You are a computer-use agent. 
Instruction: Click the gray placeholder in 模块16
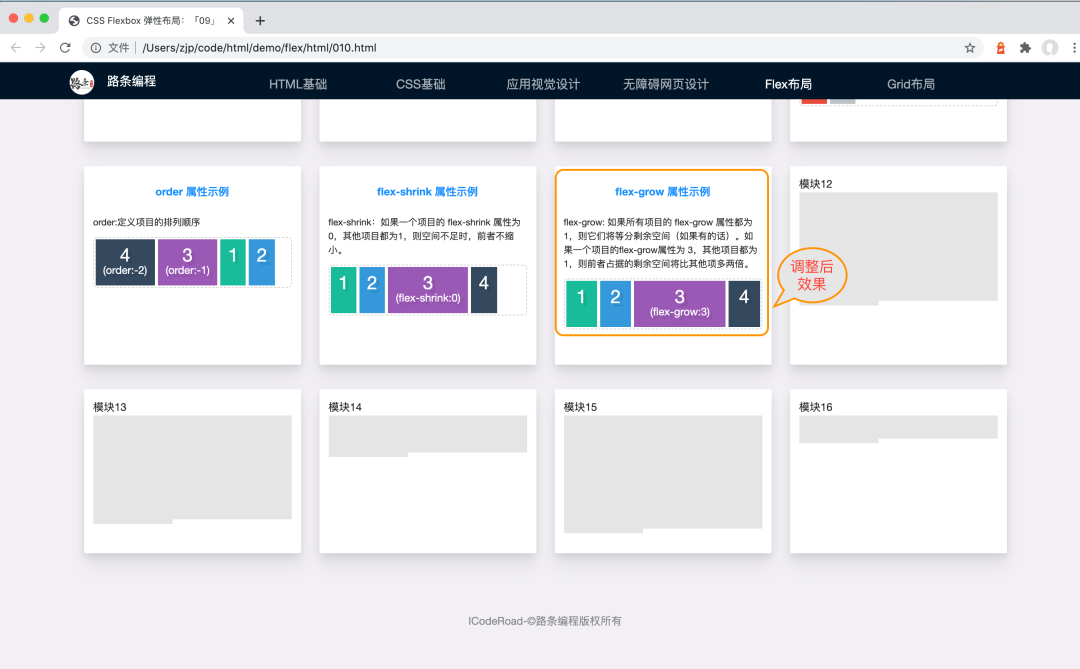[898, 428]
